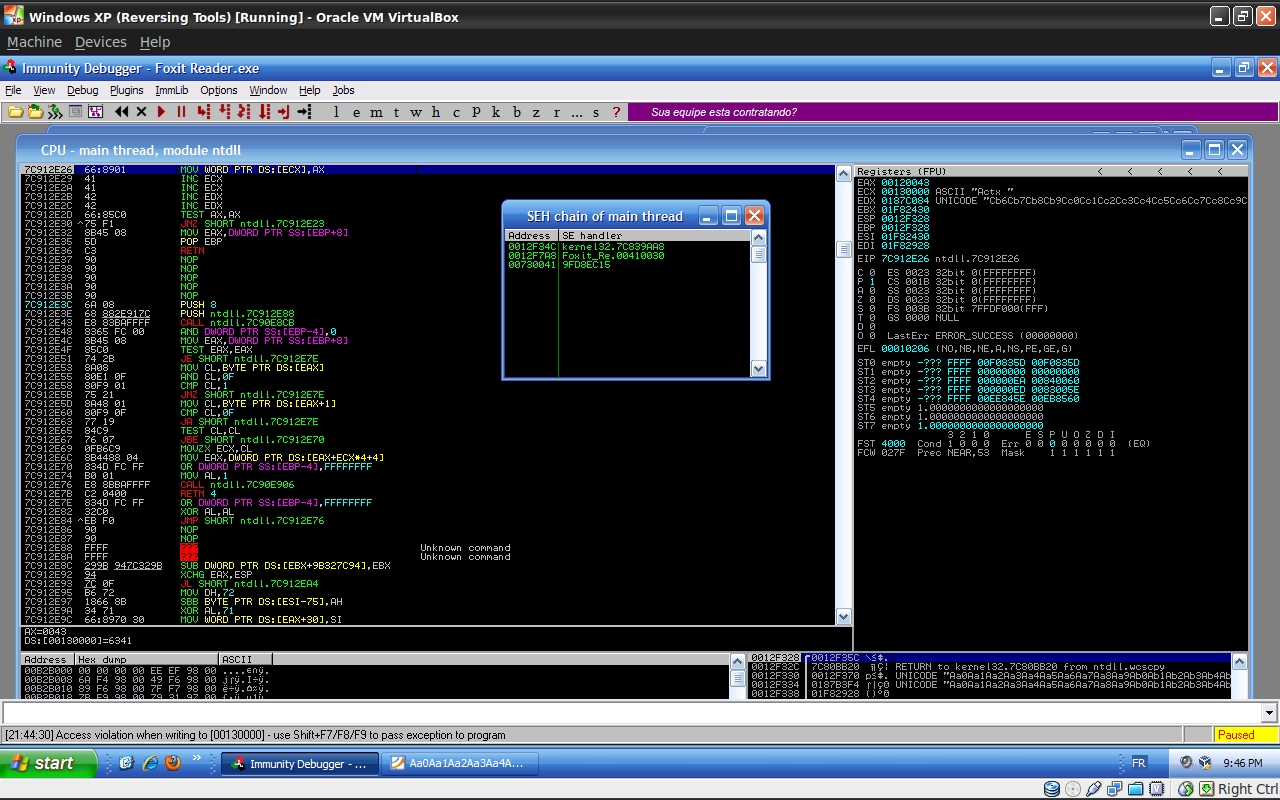
Task: Click the command input field
Action: (632, 713)
